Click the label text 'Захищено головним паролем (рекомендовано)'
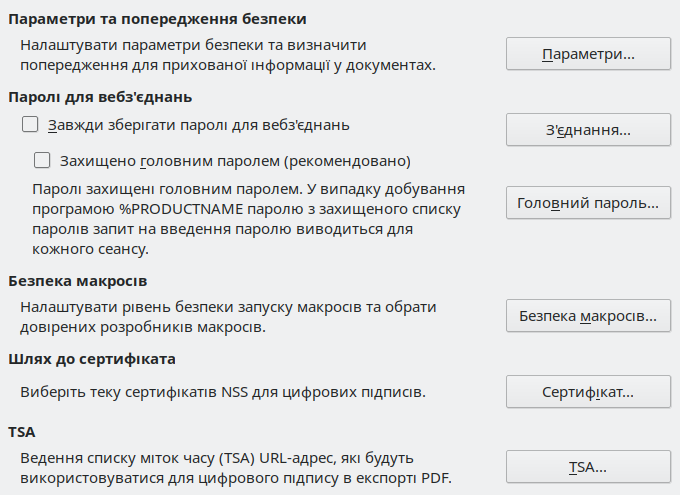This screenshot has height=495, width=680. pos(236,159)
